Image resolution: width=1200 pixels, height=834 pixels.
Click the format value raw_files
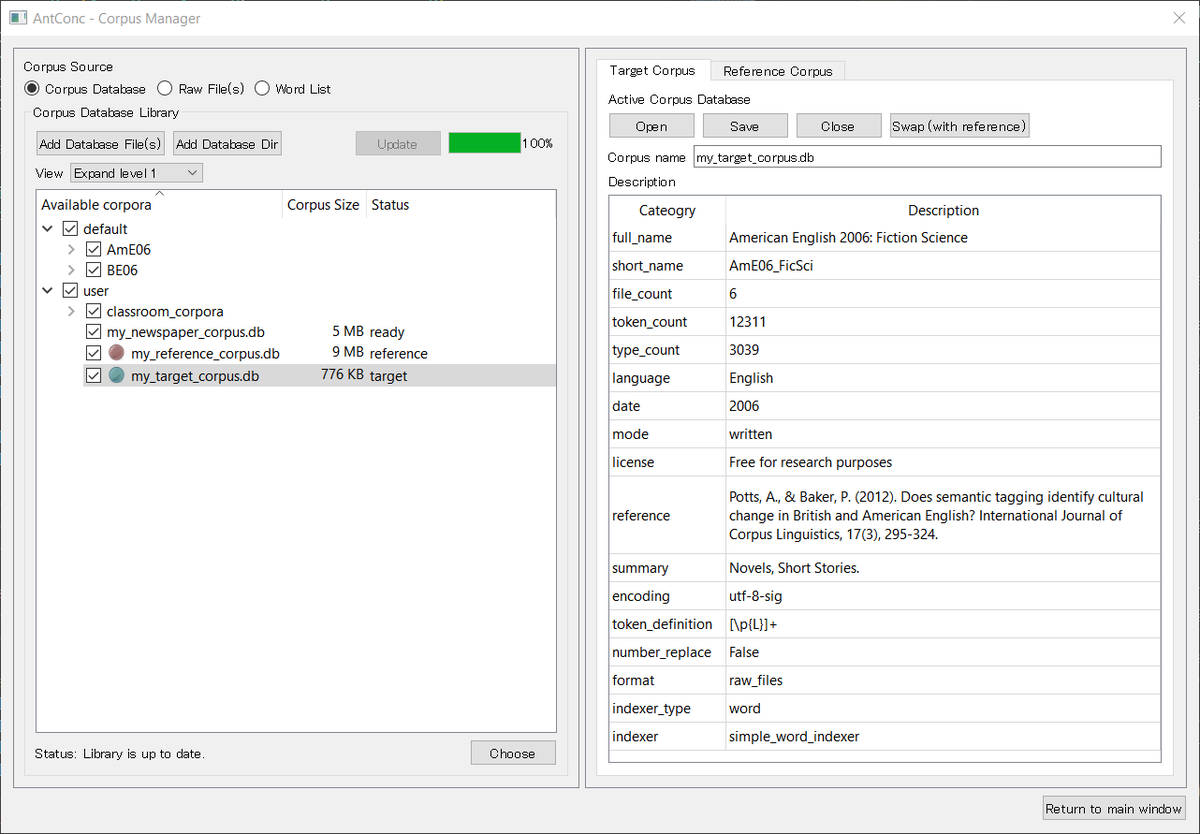[x=756, y=680]
